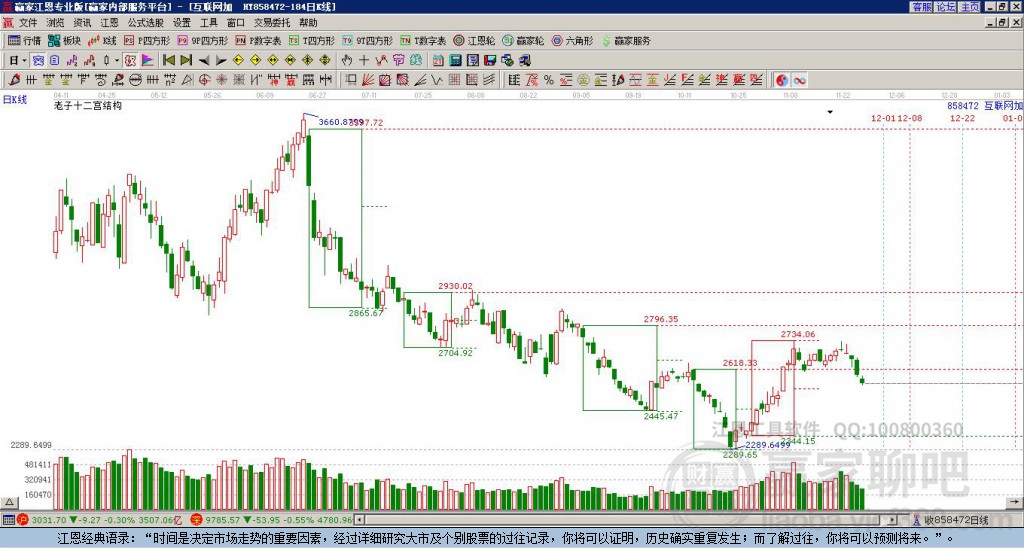Open the 资讯 menu
Screen dimensions: 1024x548
point(82,23)
